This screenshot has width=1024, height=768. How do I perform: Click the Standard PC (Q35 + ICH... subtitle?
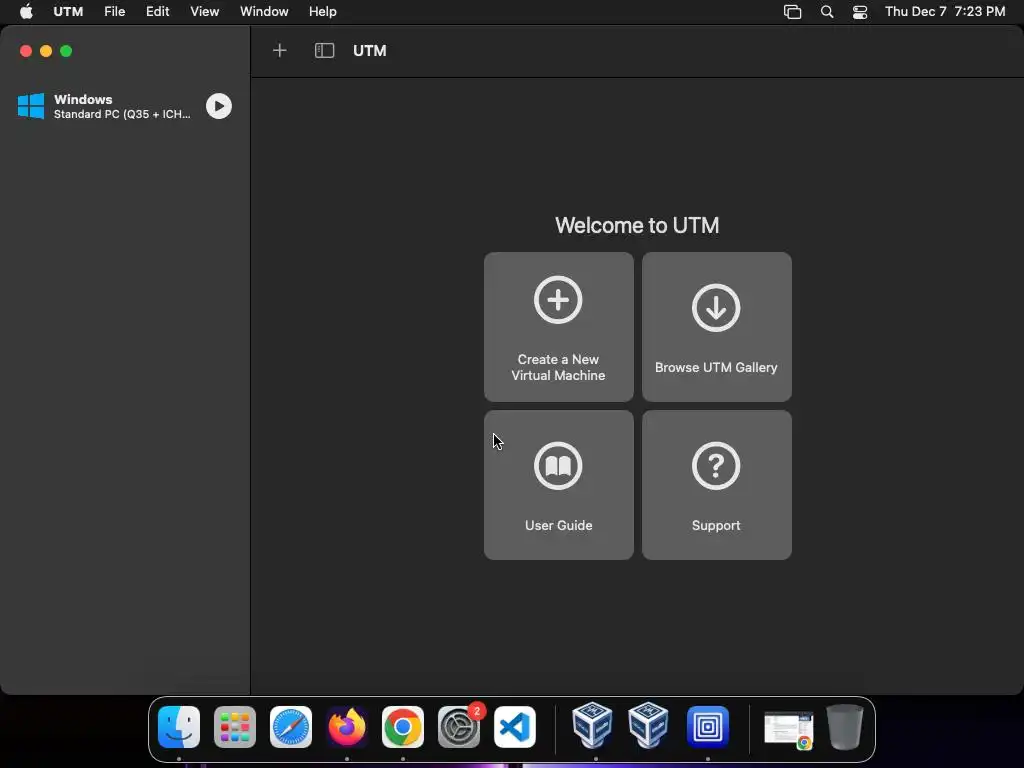[x=122, y=114]
